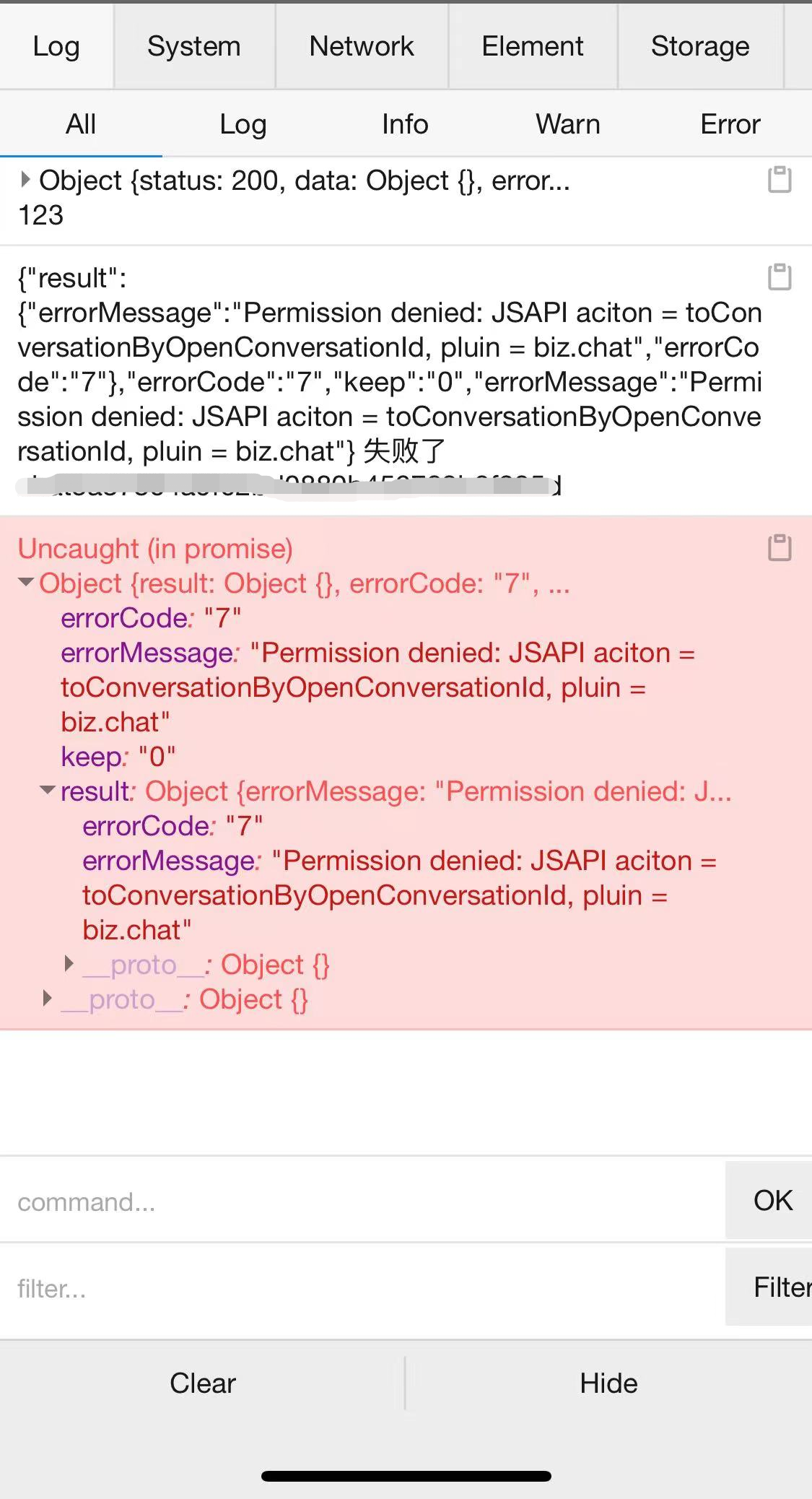Collapse the Uncaught error Object tree

27,582
